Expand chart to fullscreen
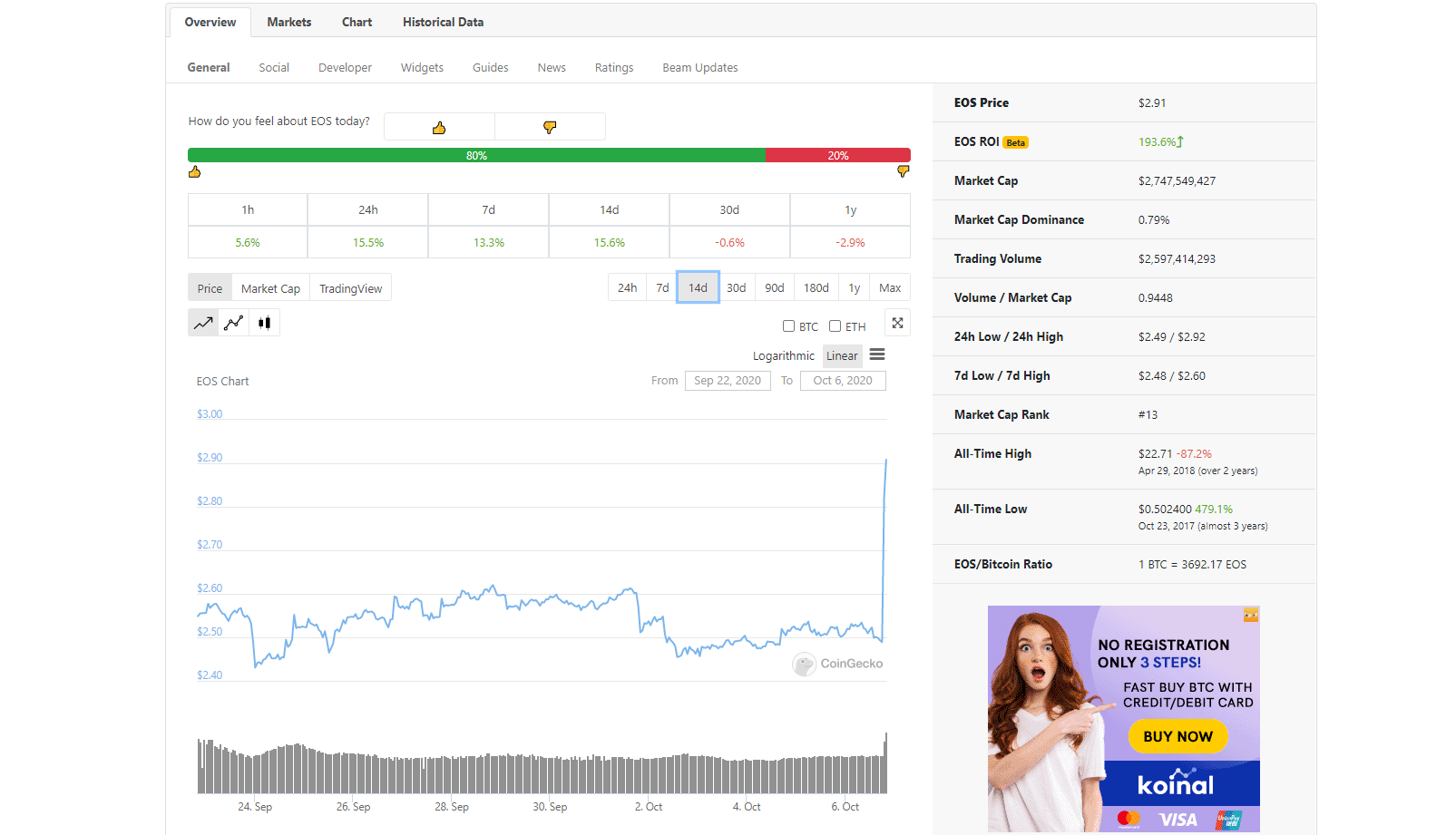1456x835 pixels. (897, 323)
